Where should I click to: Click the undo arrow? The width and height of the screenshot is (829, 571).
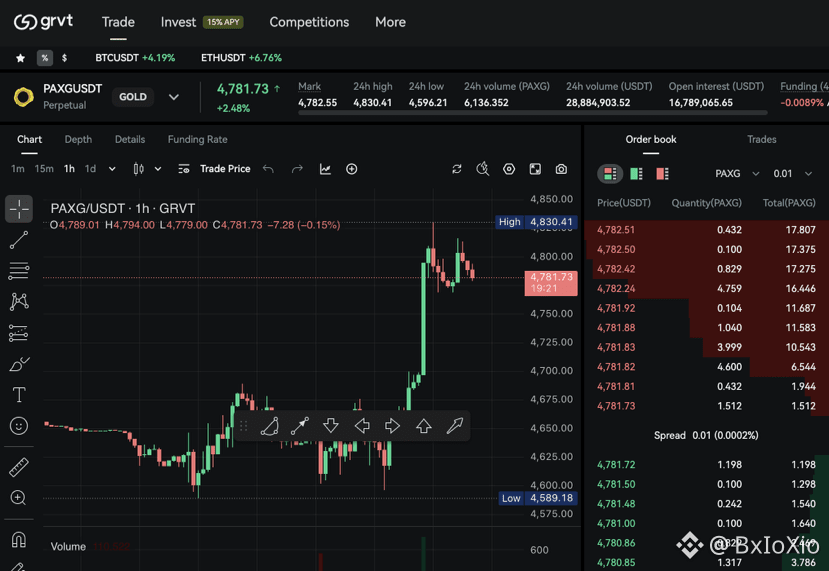click(x=269, y=169)
